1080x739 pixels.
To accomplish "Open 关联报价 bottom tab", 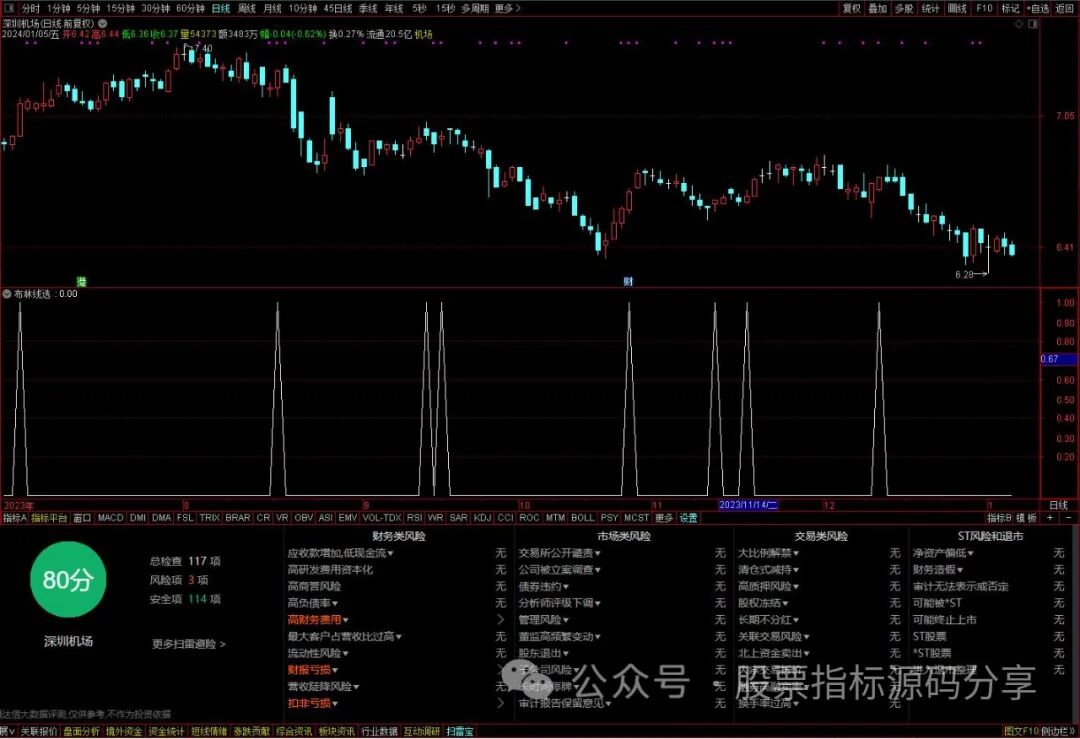I will 39,731.
